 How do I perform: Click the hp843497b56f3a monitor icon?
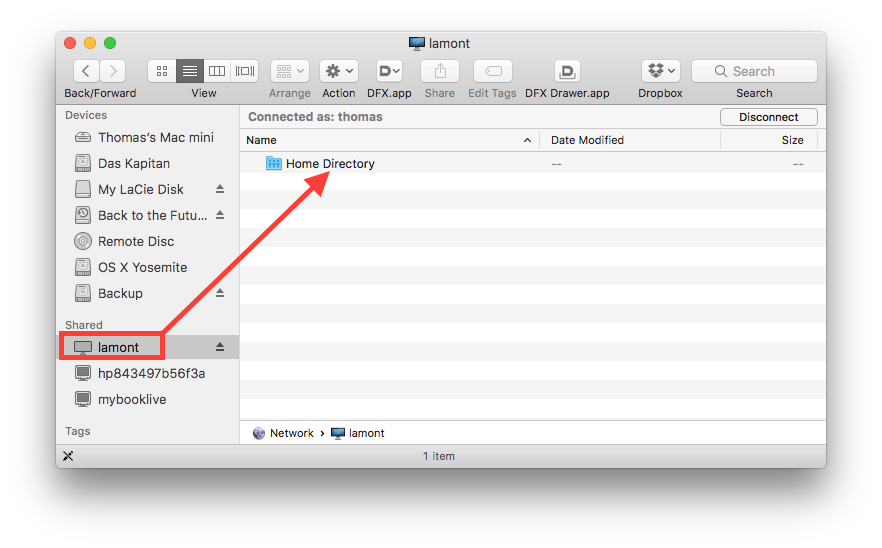[x=83, y=373]
